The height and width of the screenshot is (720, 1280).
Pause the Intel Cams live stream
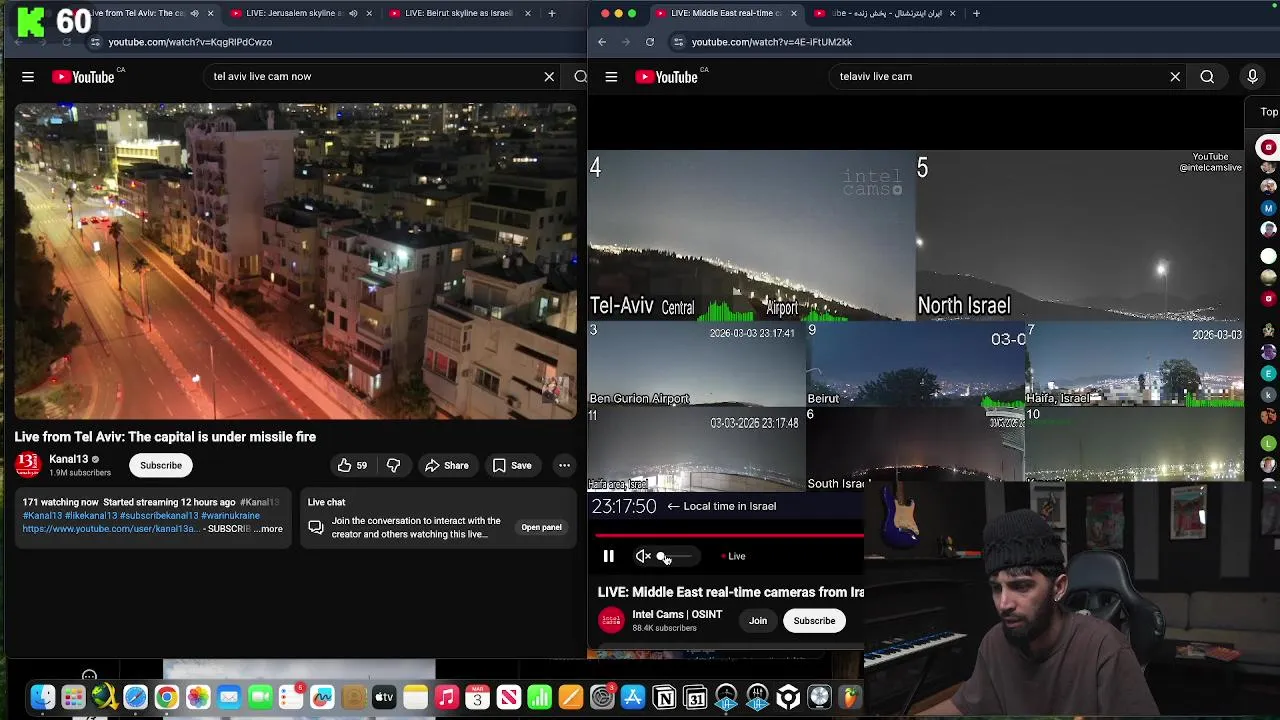tap(608, 556)
